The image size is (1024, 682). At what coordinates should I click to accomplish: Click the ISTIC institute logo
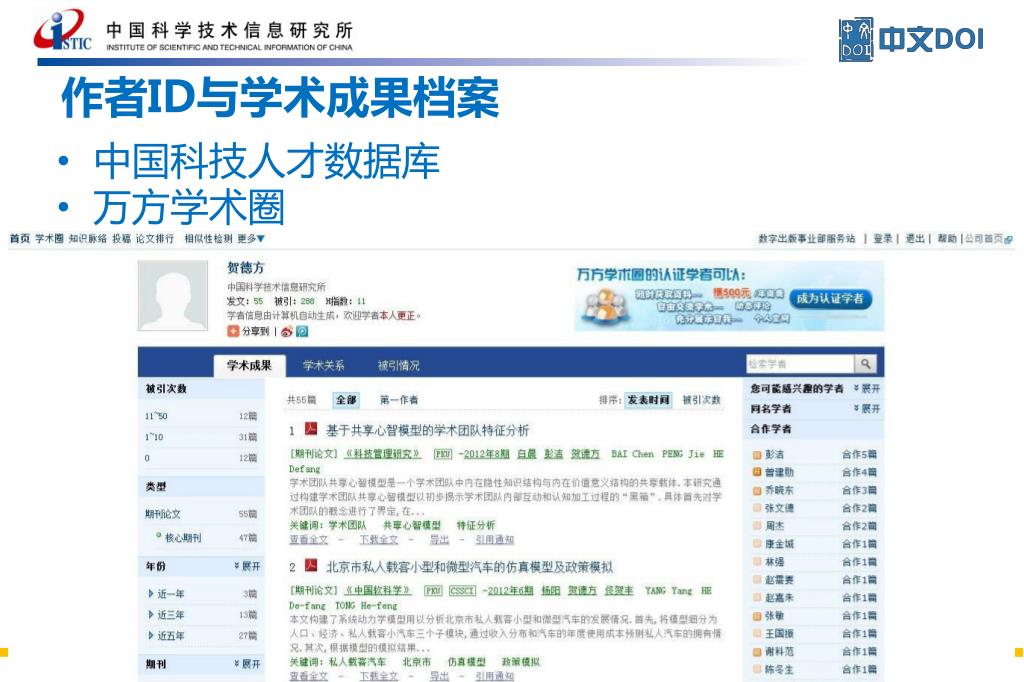63,31
